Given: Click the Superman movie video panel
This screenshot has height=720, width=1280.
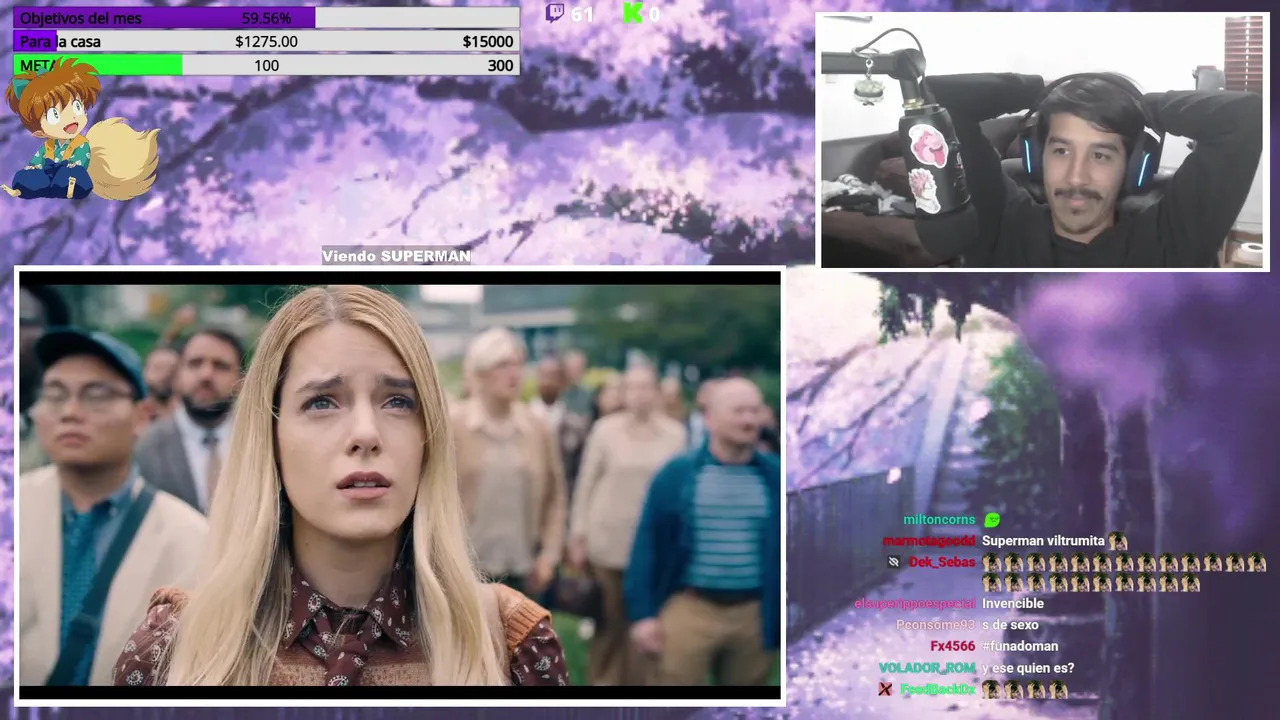Looking at the screenshot, I should (x=400, y=485).
